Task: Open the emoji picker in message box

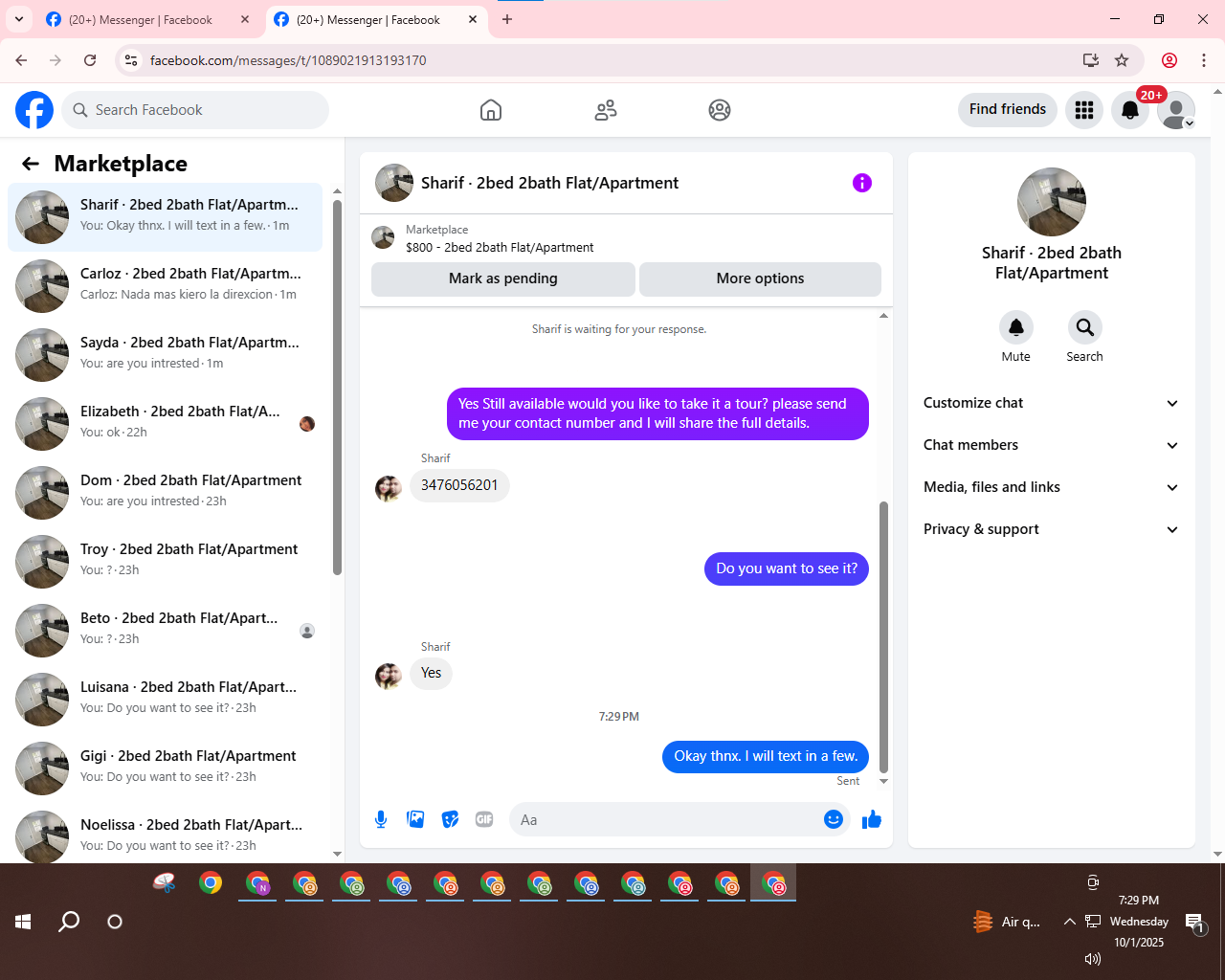Action: (x=834, y=819)
